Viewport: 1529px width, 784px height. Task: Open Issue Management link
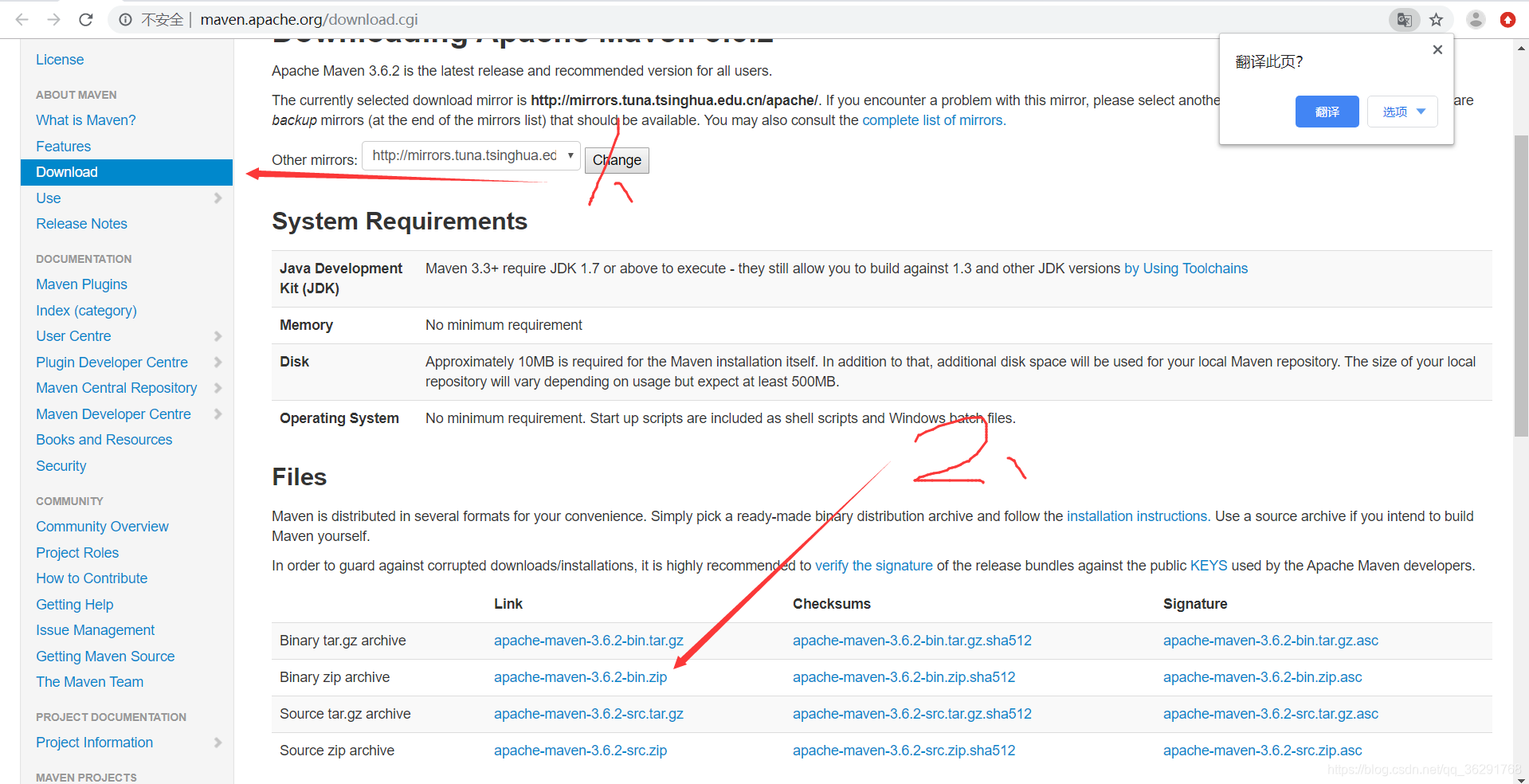coord(96,630)
